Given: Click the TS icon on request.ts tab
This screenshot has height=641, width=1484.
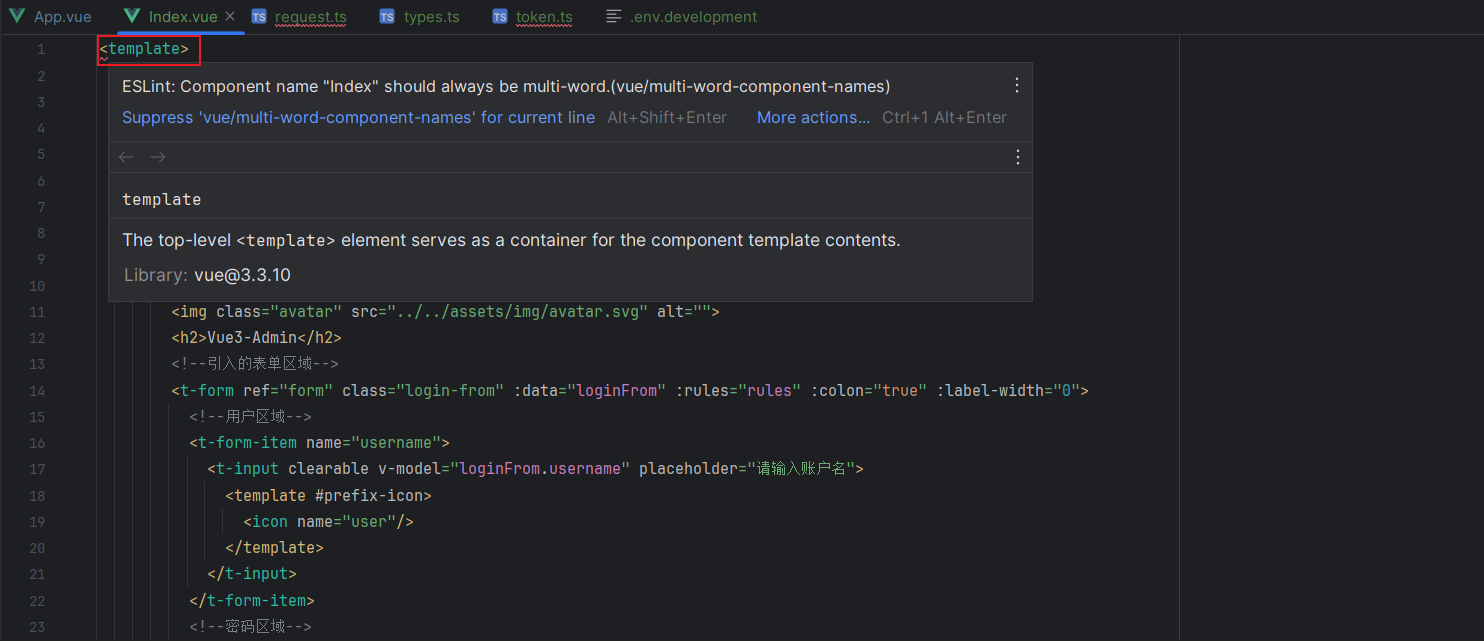Looking at the screenshot, I should pyautogui.click(x=259, y=17).
